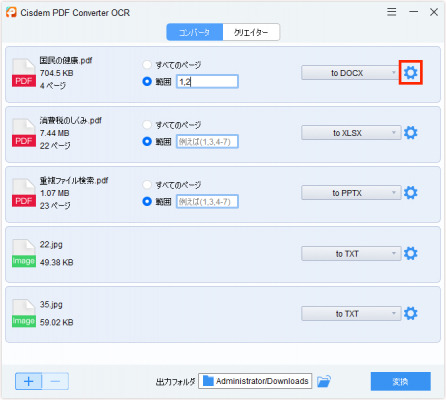446x400 pixels.
Task: Open settings gear next to to XLSX
Action: pyautogui.click(x=410, y=133)
